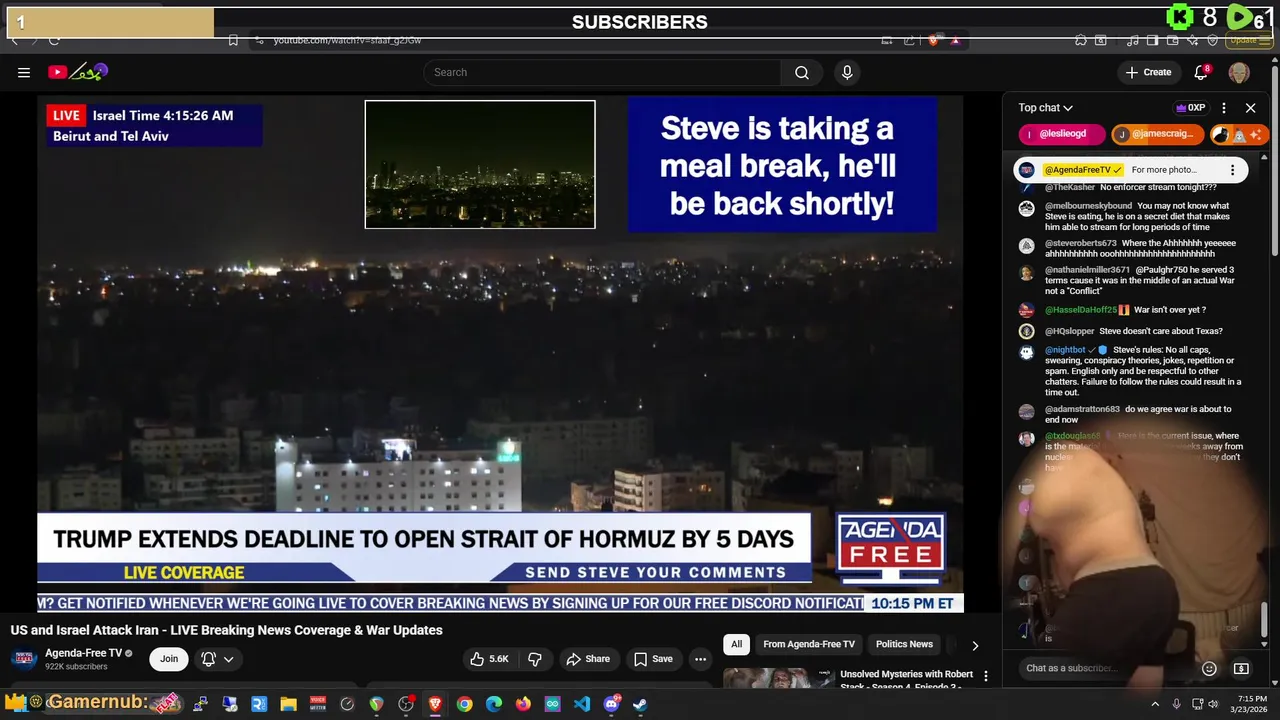This screenshot has height=720, width=1280.
Task: Select the All filter chip
Action: (736, 644)
